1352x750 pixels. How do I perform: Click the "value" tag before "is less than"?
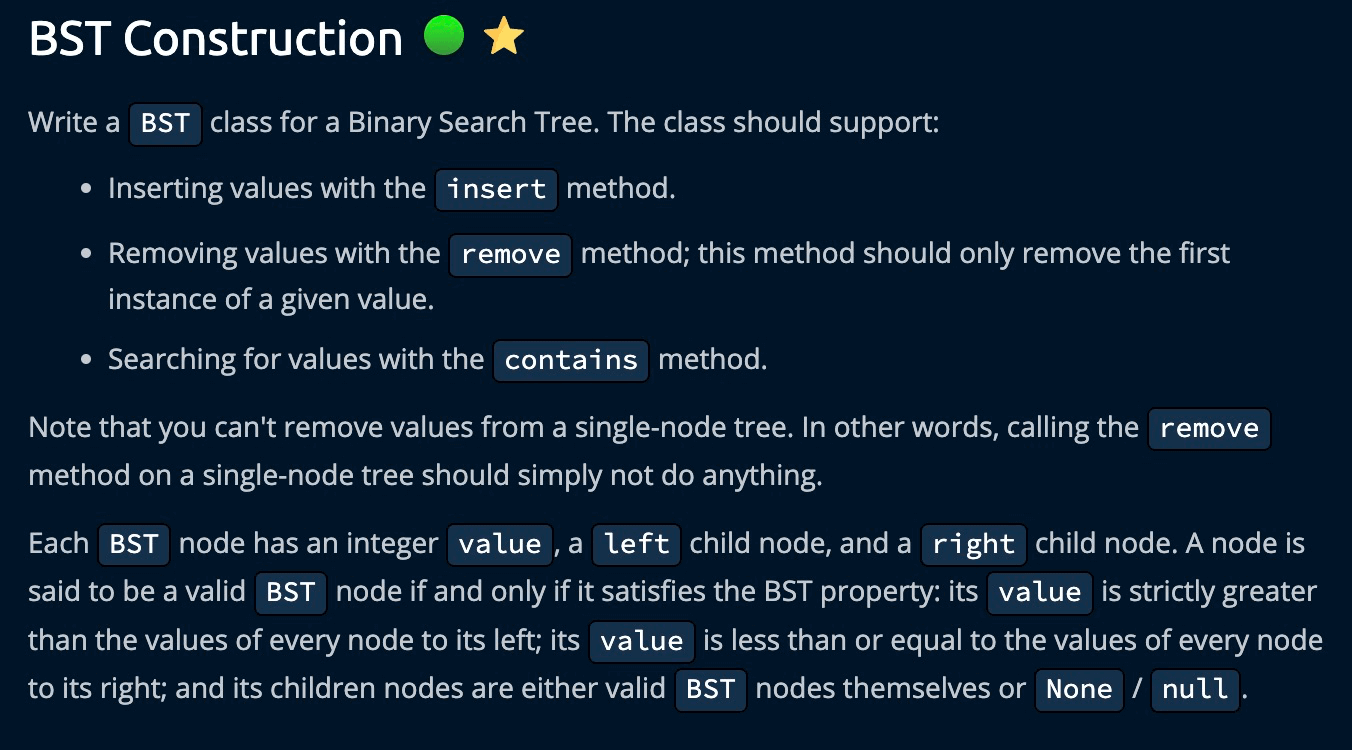tap(642, 641)
